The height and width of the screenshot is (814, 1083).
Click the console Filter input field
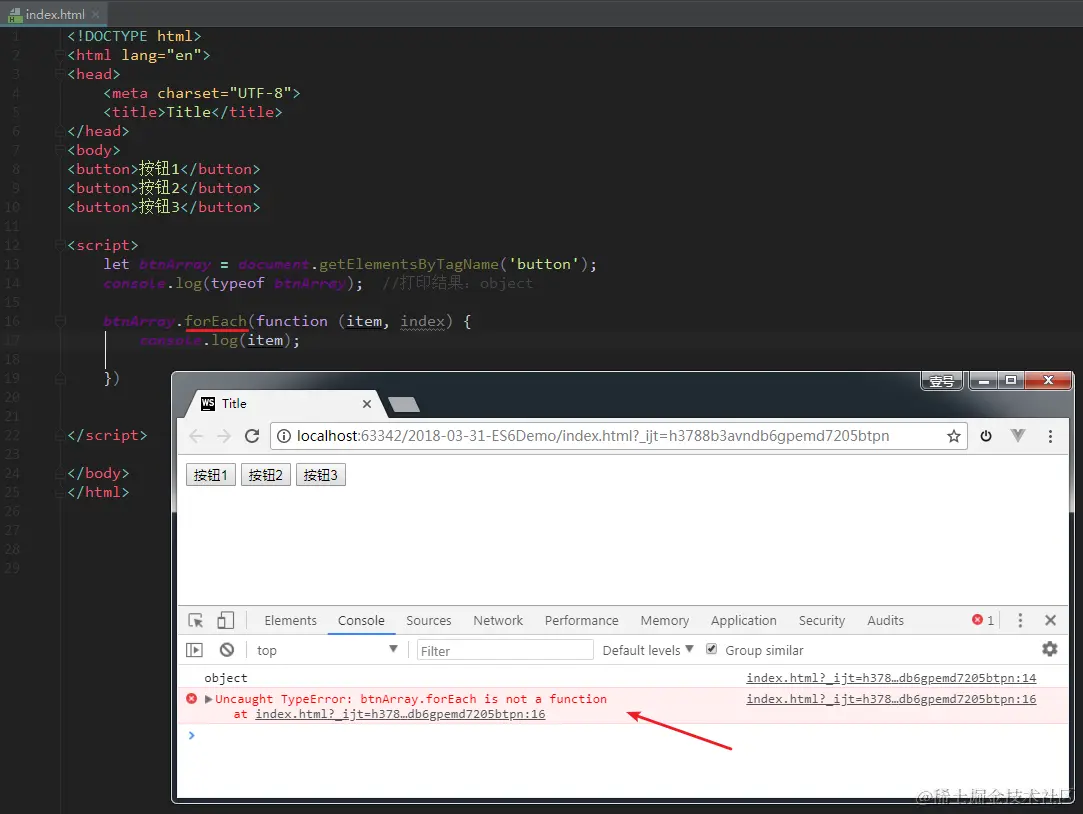(x=505, y=650)
